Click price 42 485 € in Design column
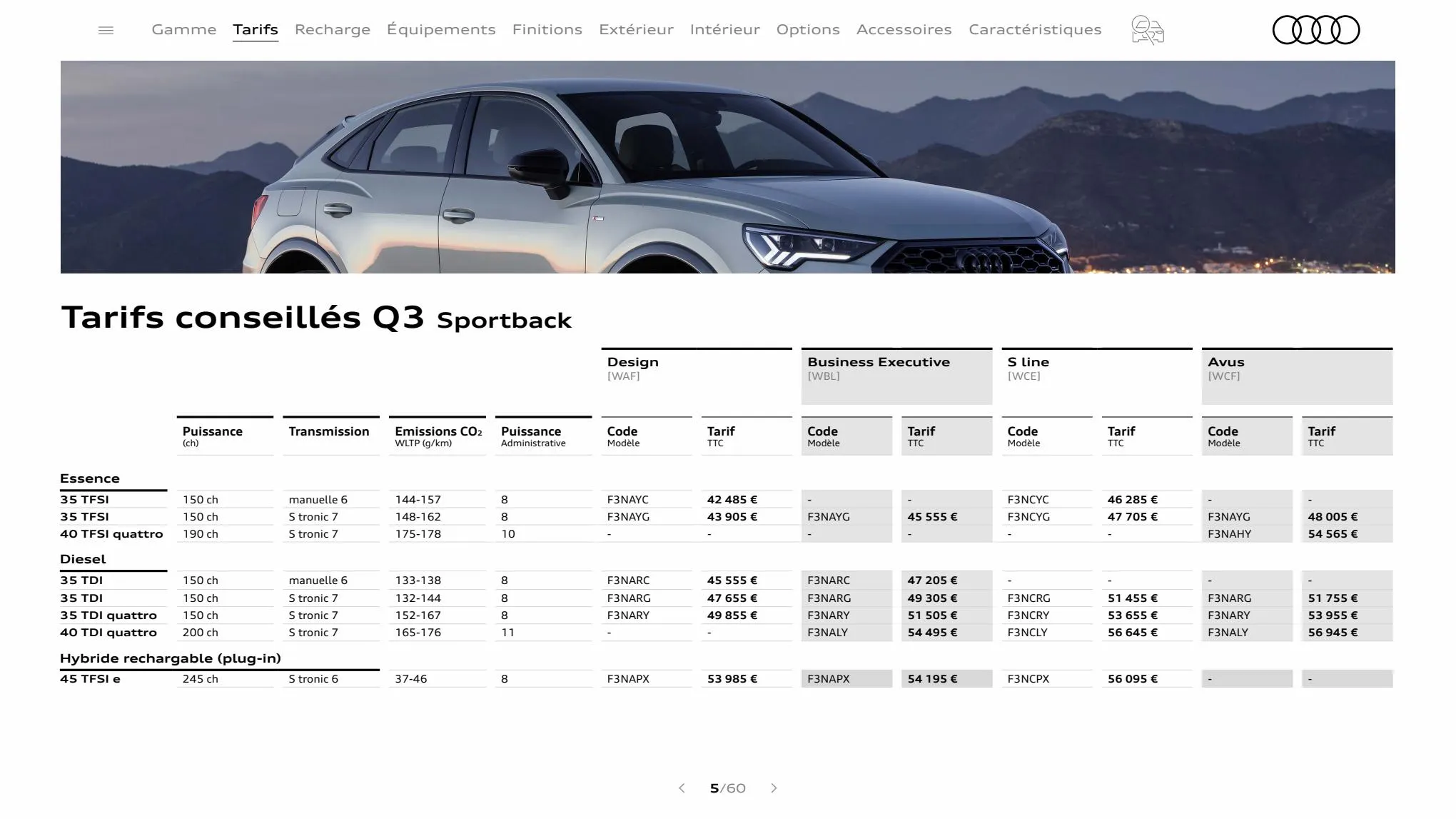Image resolution: width=1456 pixels, height=819 pixels. 732,500
